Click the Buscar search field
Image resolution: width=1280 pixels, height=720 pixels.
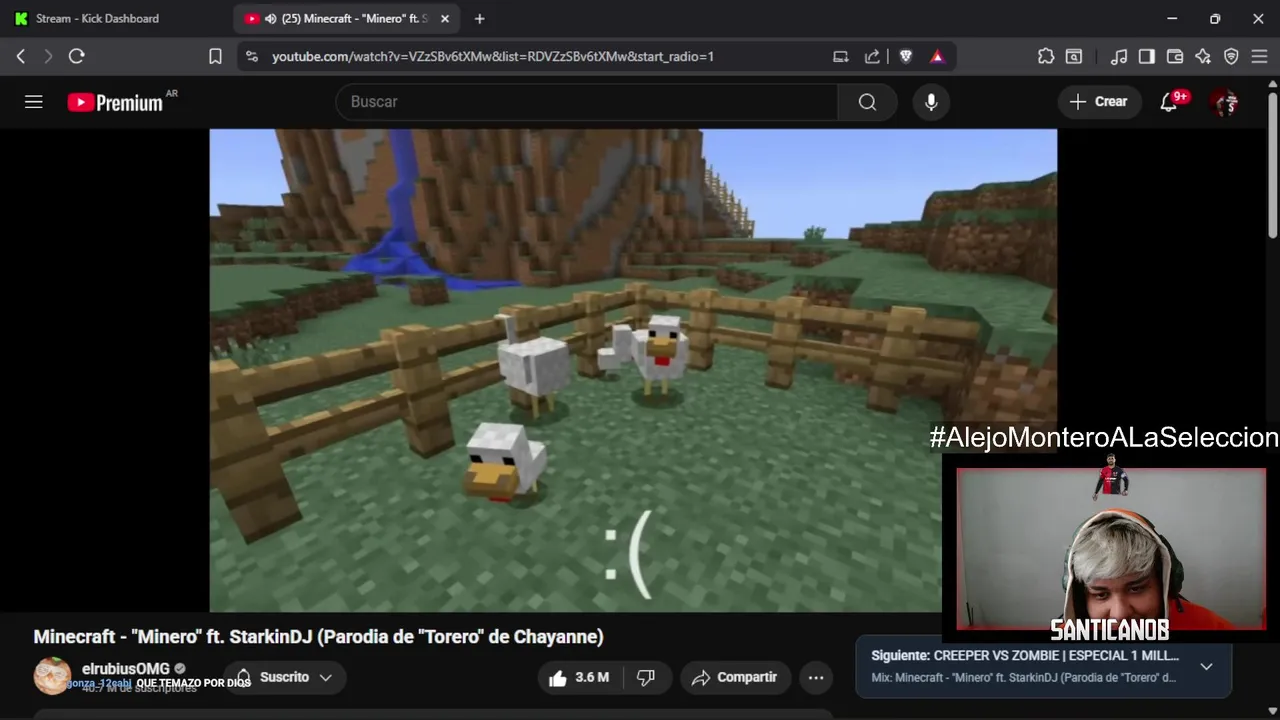point(587,102)
